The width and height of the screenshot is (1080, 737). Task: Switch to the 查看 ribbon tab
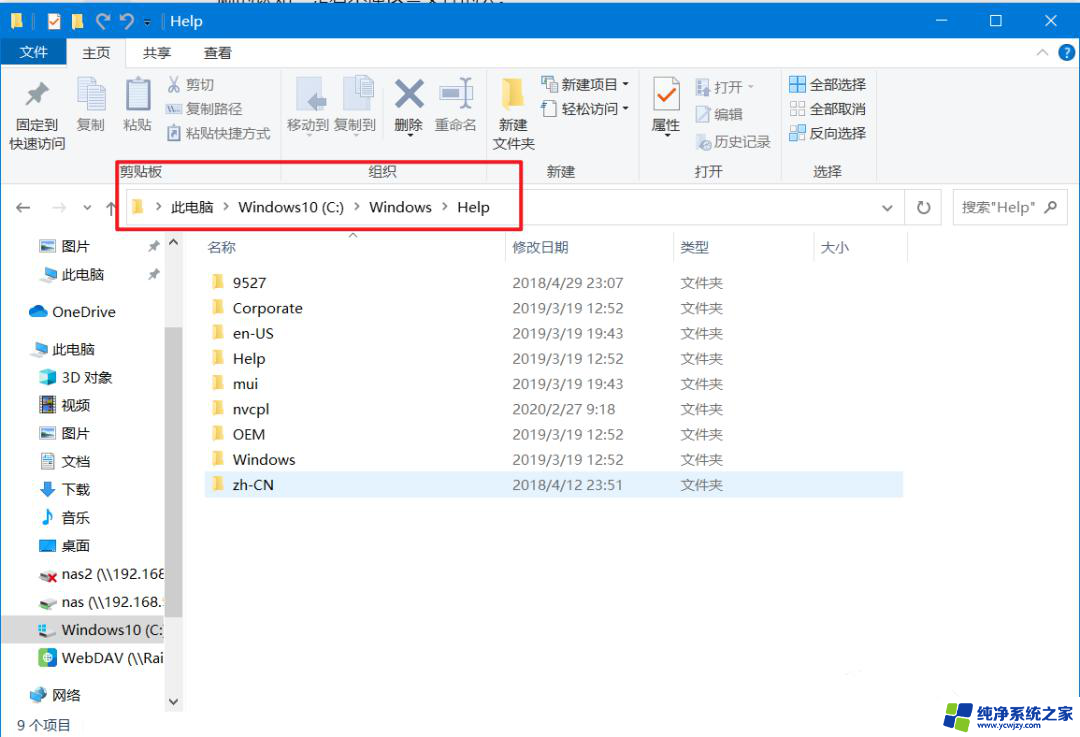[x=217, y=53]
